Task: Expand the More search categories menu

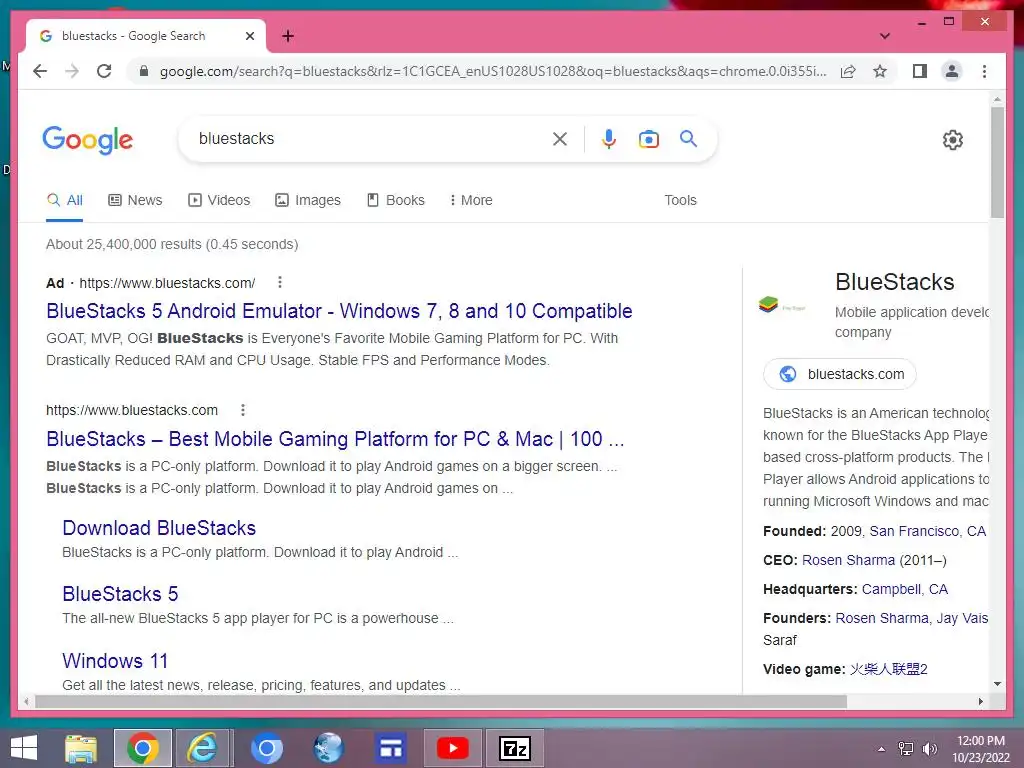Action: point(471,200)
